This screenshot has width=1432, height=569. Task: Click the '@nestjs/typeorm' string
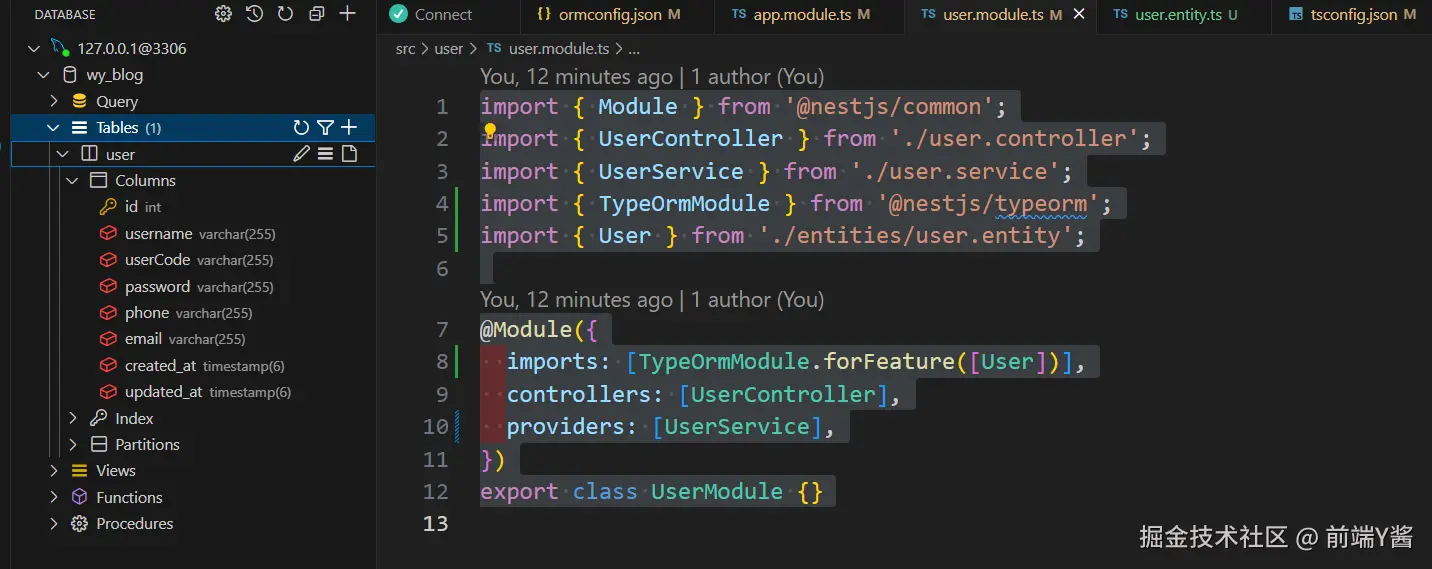(x=988, y=204)
